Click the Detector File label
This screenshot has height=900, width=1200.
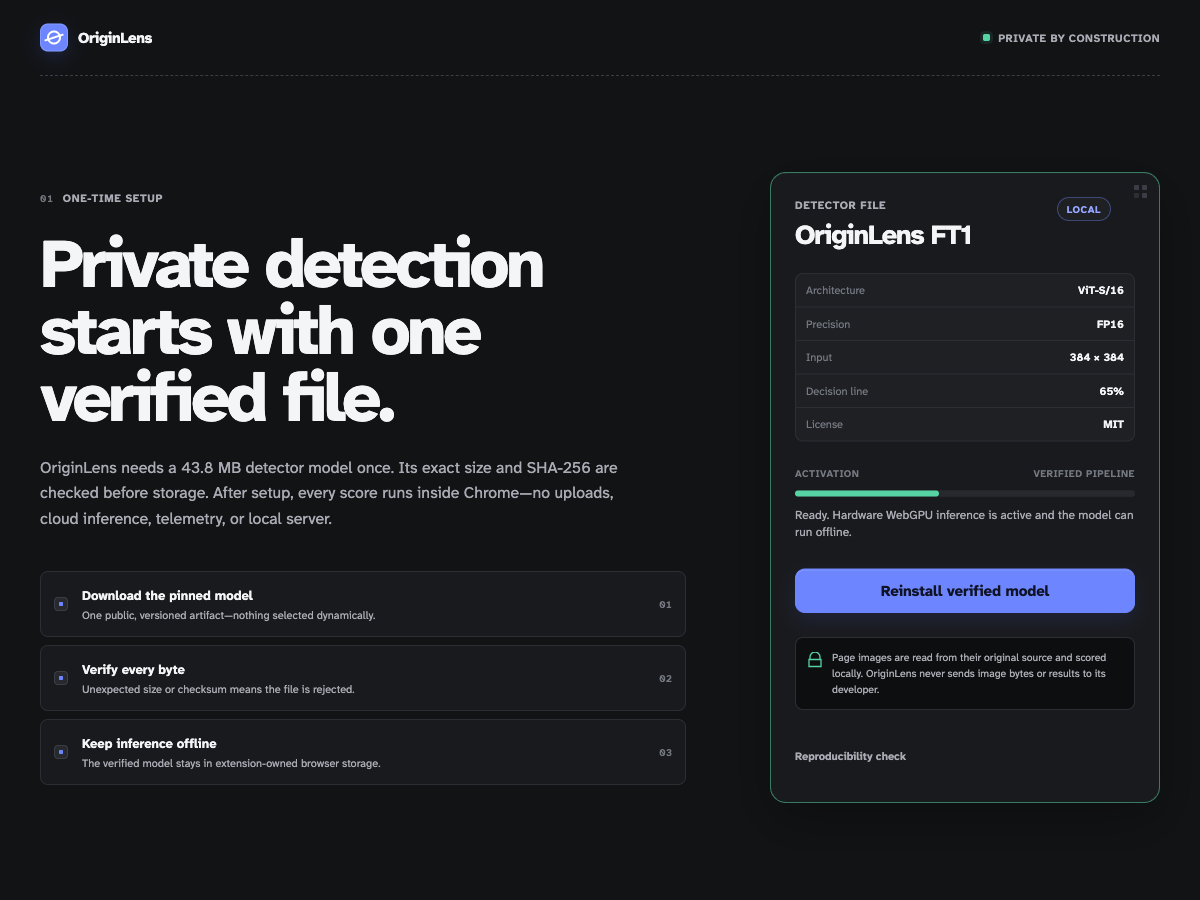tap(840, 205)
